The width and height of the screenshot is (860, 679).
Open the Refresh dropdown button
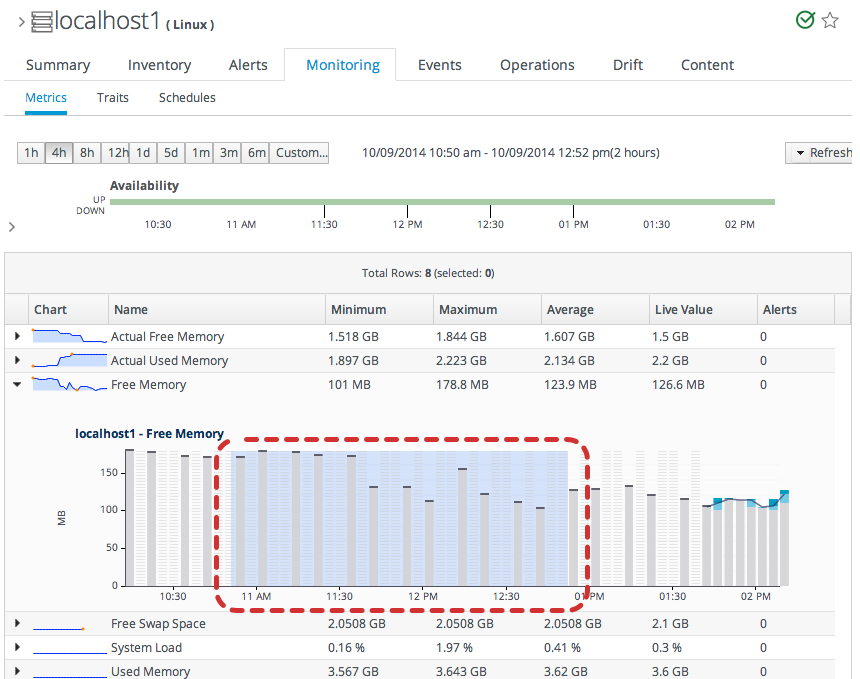coord(822,153)
